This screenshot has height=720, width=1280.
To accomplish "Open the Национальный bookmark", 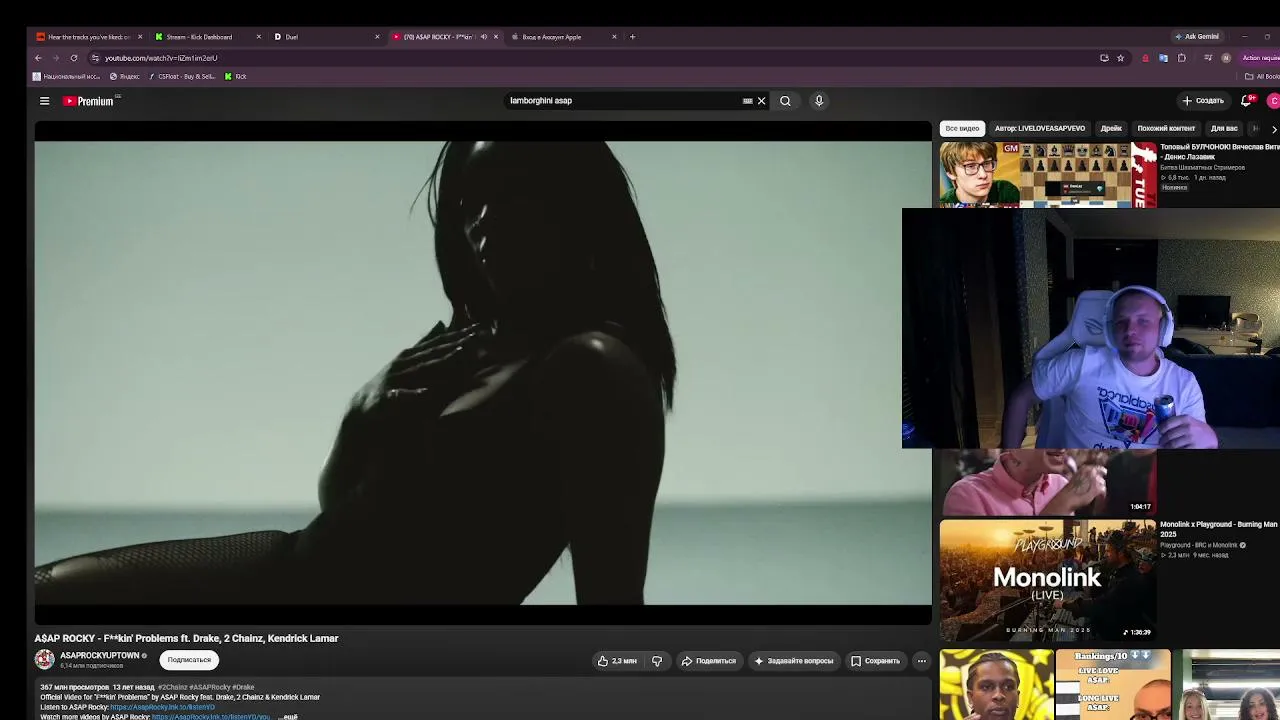I will tap(67, 76).
